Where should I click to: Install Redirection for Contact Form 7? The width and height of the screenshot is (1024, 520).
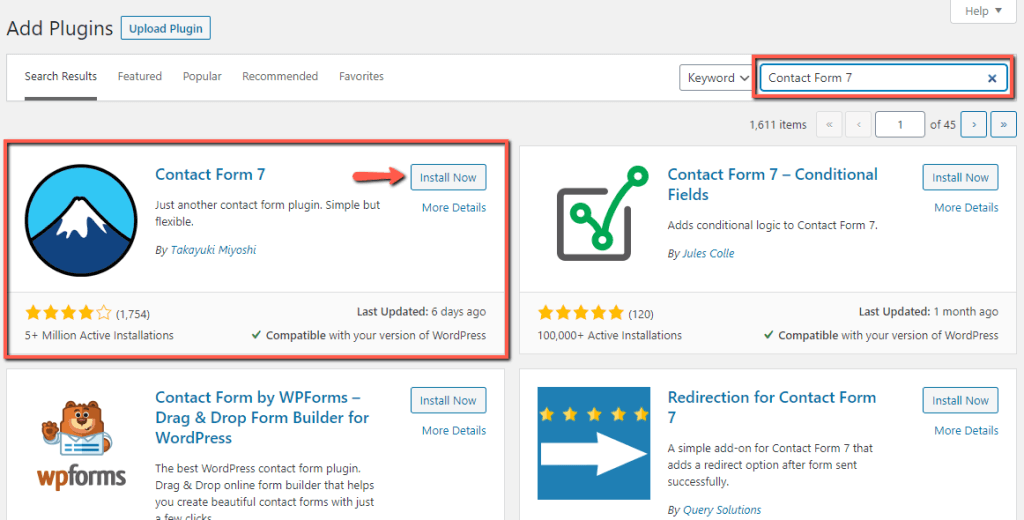(960, 400)
